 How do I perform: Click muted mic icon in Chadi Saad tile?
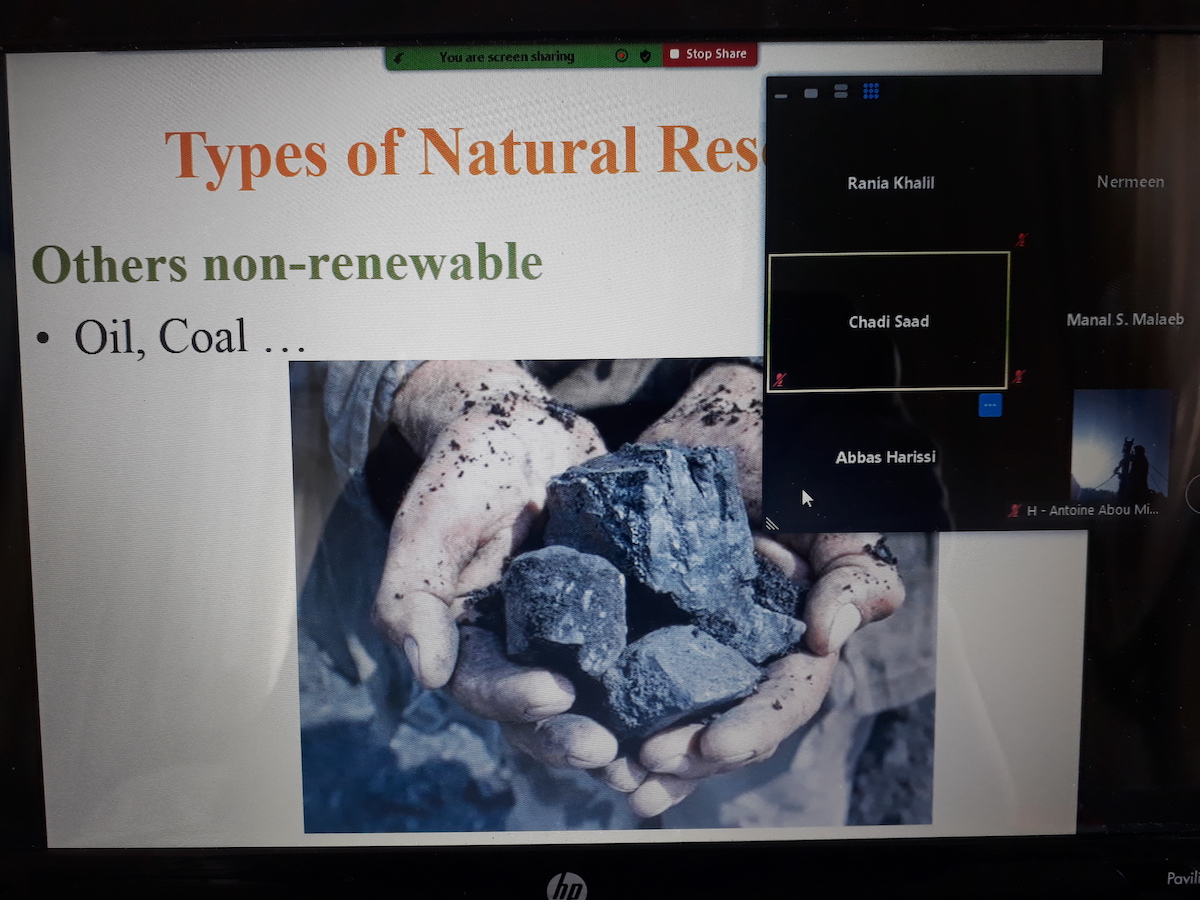(x=781, y=380)
